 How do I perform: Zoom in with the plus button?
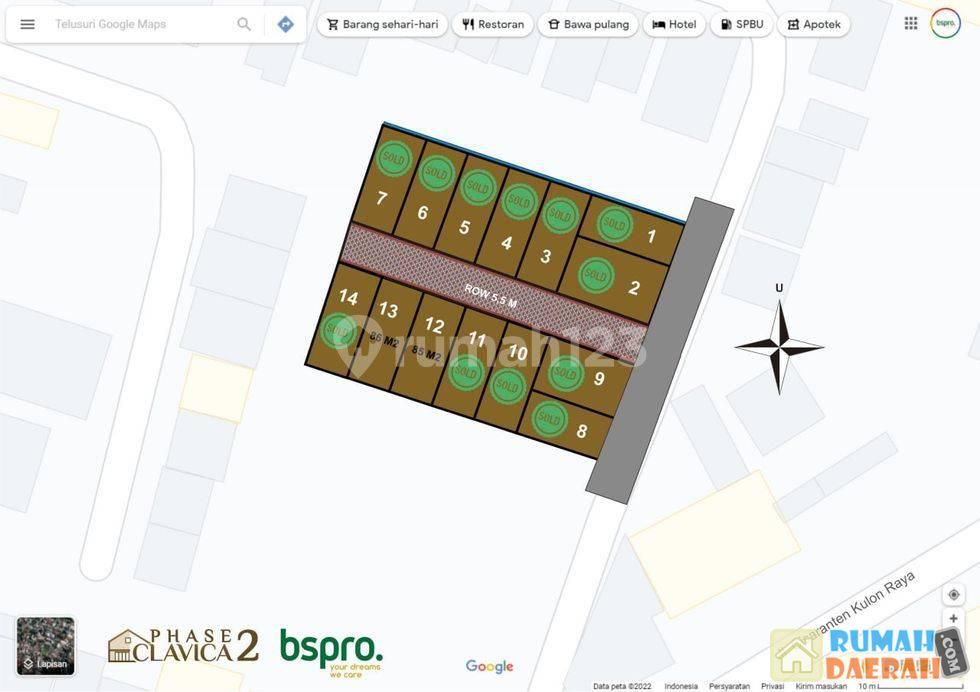(953, 619)
